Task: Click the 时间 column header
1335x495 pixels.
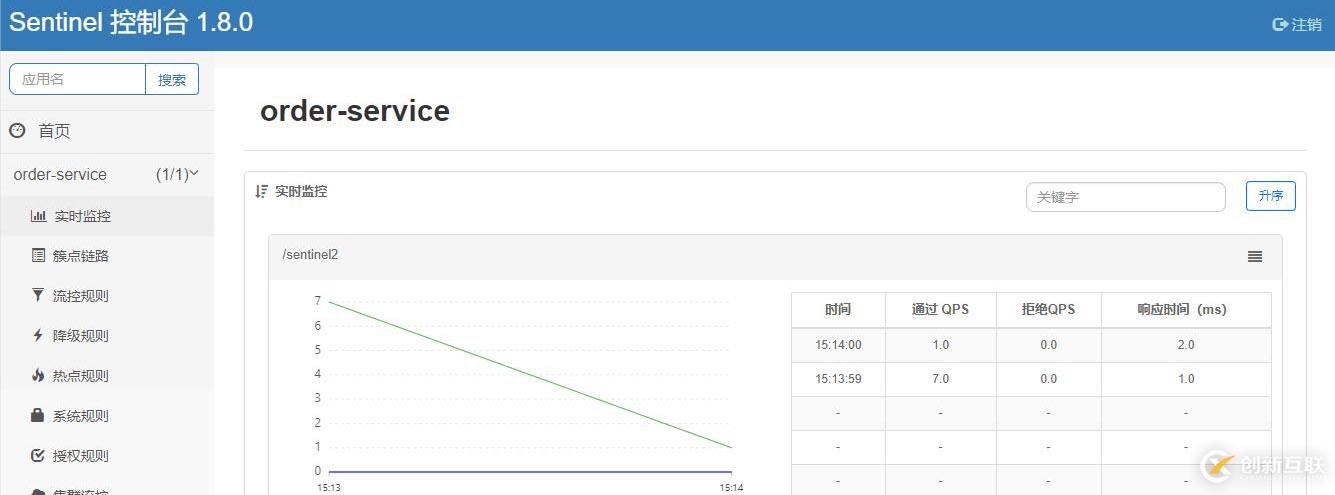Action: tap(838, 309)
